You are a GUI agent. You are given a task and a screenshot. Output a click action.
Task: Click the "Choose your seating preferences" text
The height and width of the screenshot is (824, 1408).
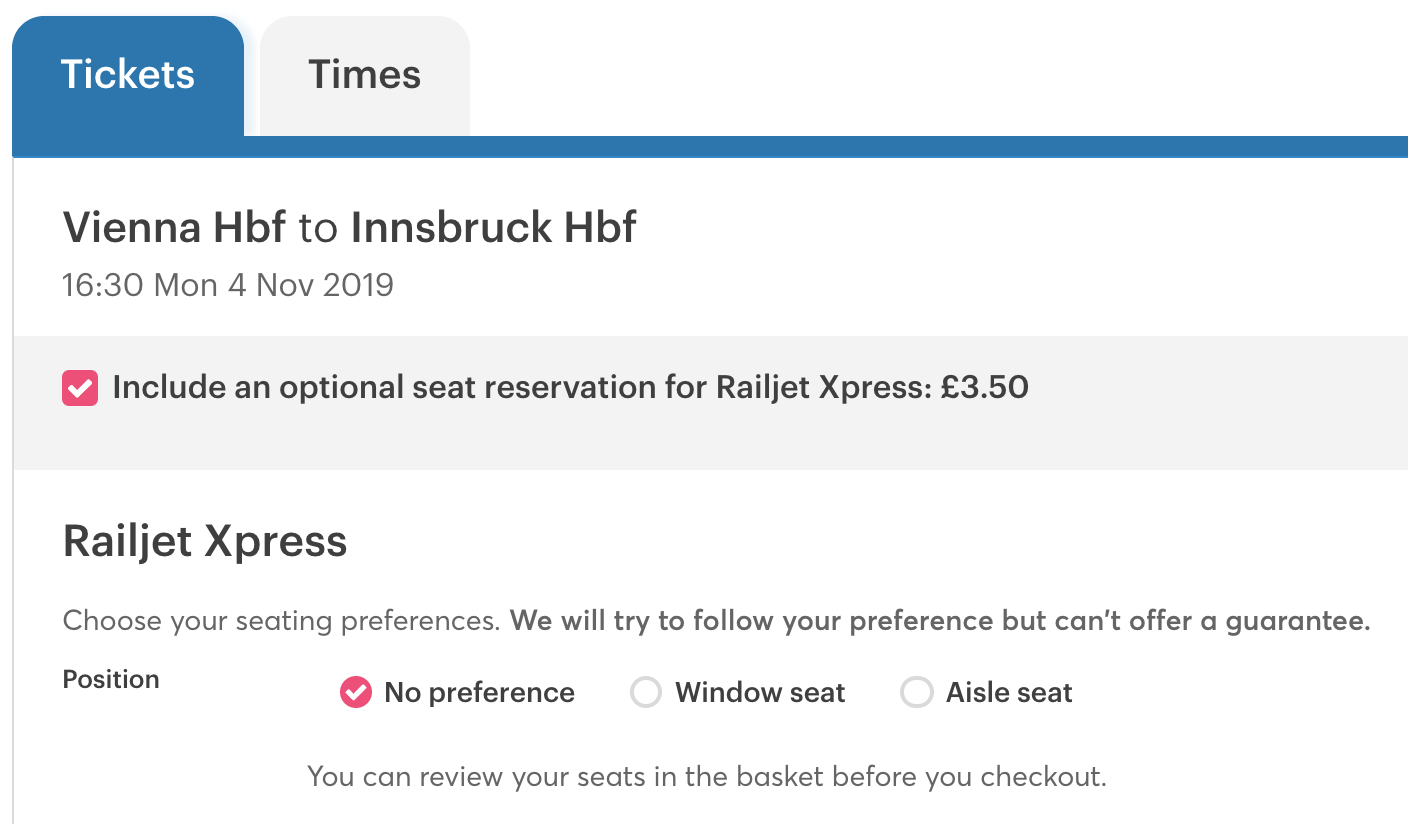click(x=281, y=621)
